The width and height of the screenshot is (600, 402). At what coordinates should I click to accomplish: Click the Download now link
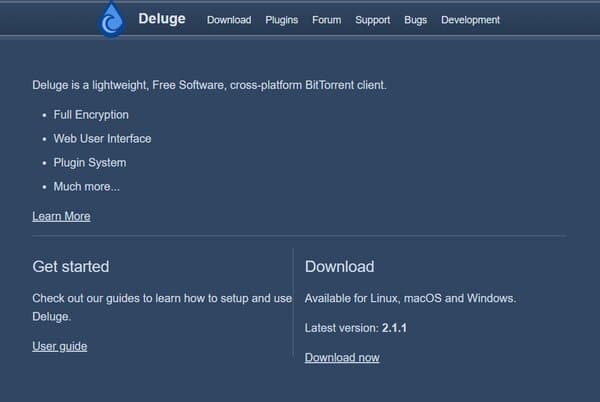[342, 358]
